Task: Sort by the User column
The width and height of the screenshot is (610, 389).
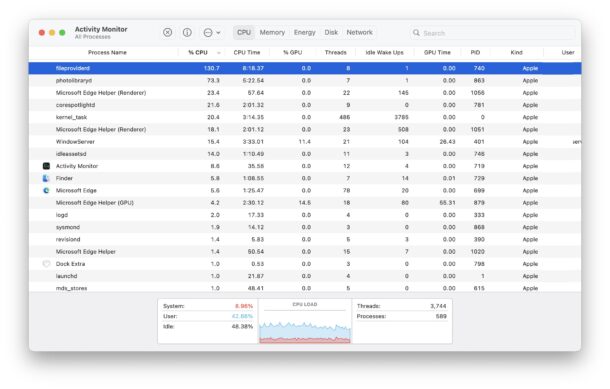Action: click(x=568, y=53)
